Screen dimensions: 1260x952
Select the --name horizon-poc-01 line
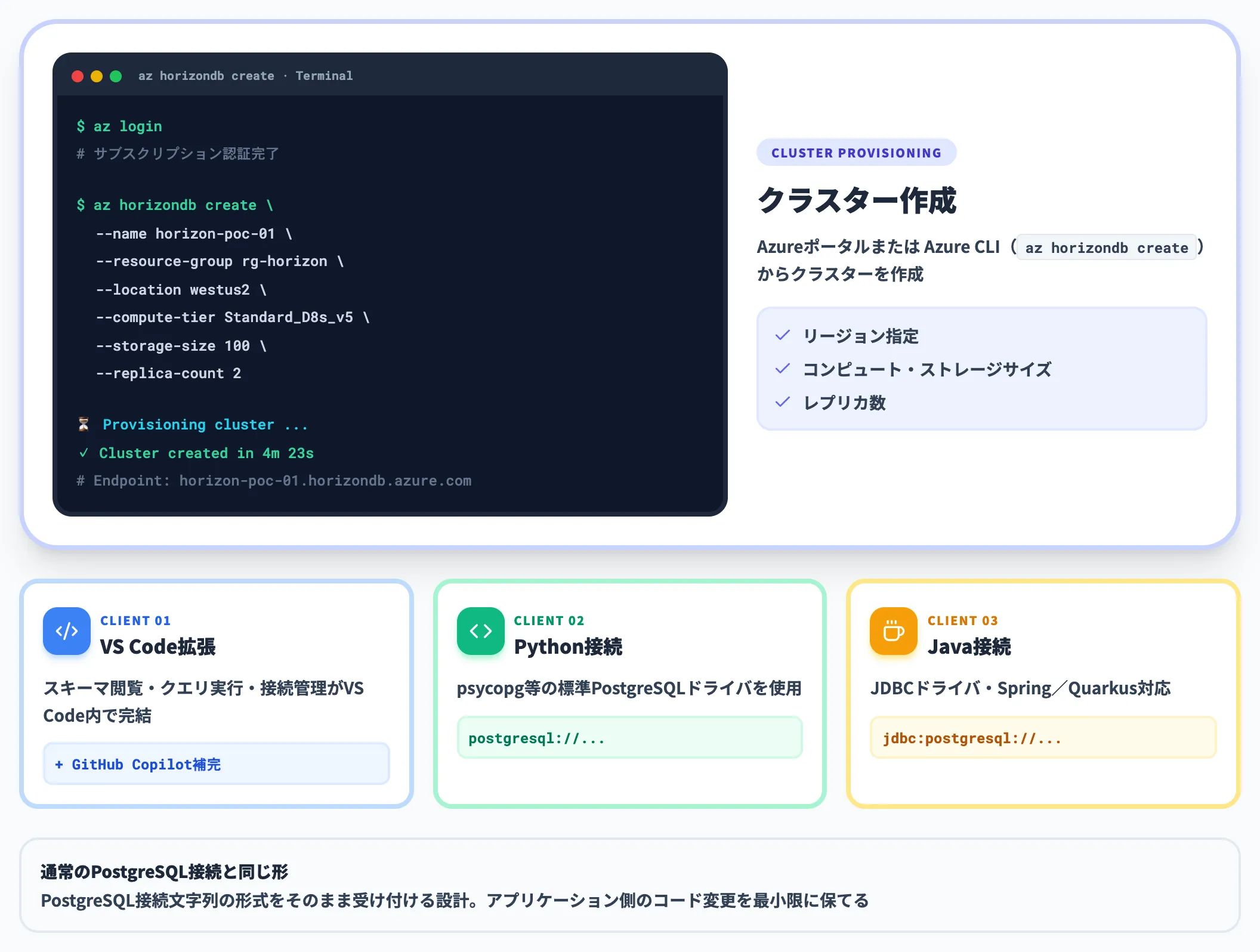point(194,233)
